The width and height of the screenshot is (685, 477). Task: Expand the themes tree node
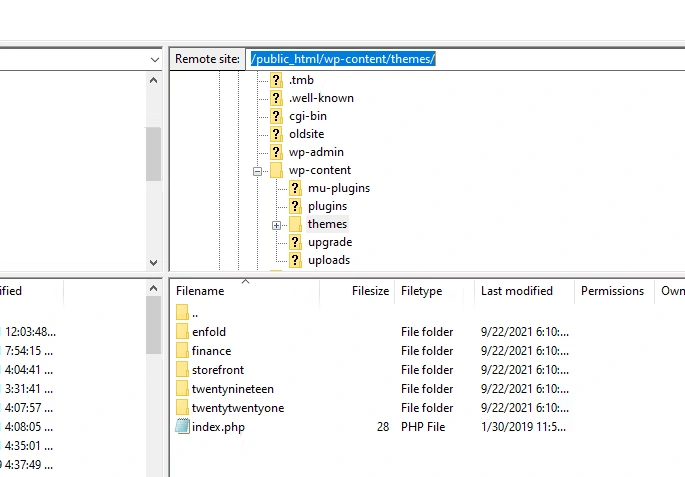click(x=277, y=225)
